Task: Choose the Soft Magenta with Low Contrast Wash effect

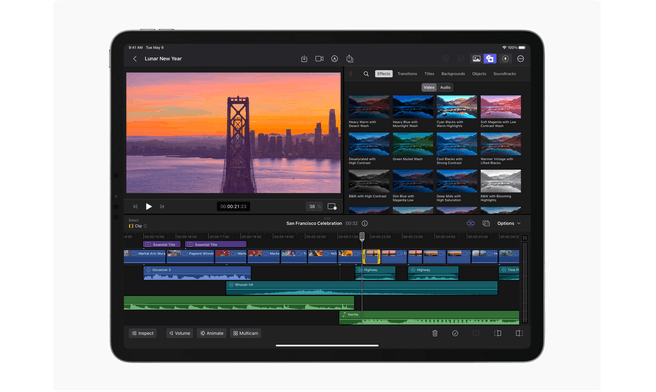Action: (501, 111)
